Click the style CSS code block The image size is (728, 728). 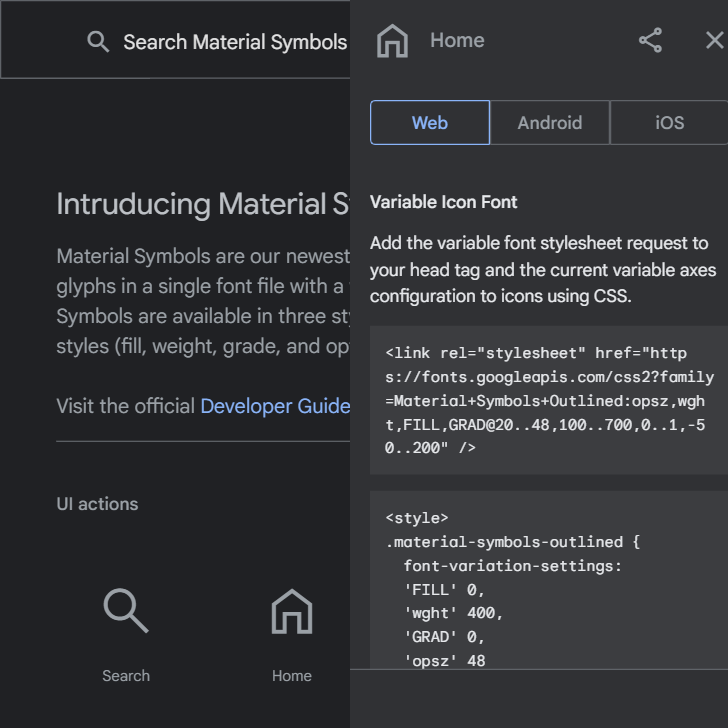[549, 580]
